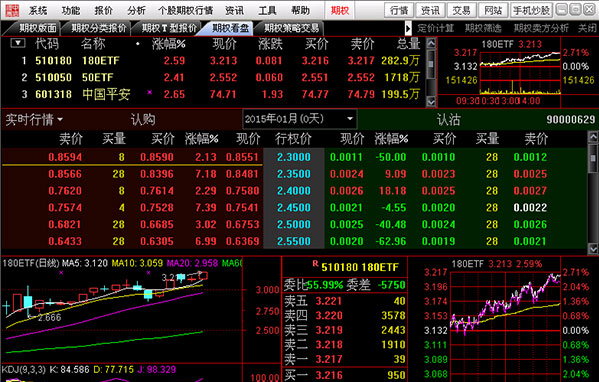Click the 期权 red highlighted menu button
Image resolution: width=599 pixels, height=382 pixels.
point(340,10)
